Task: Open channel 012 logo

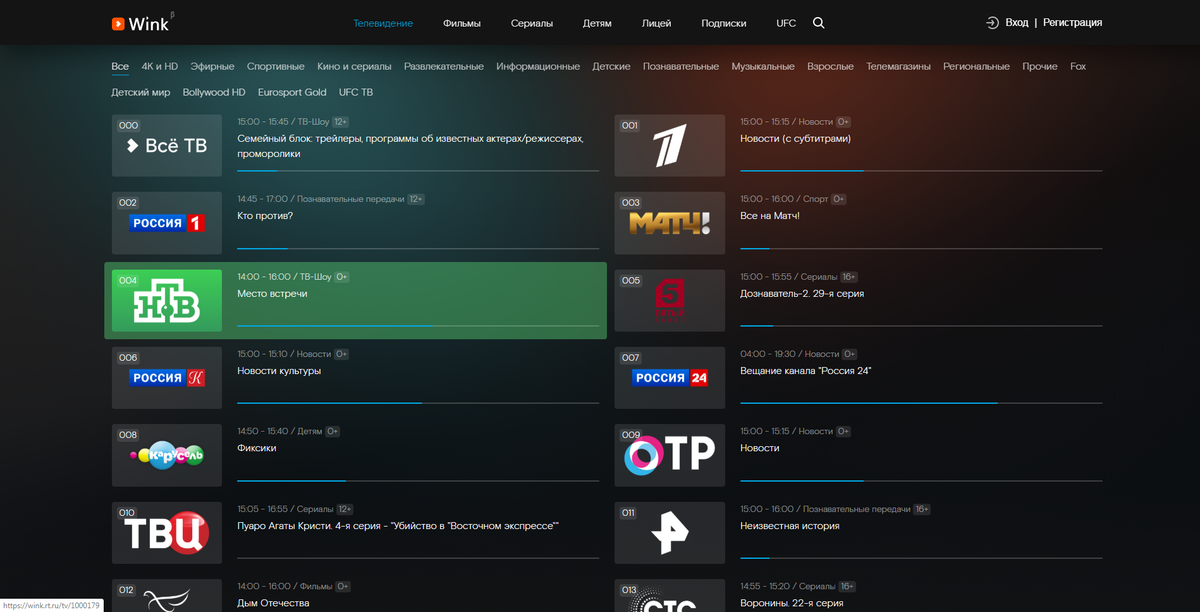Action: click(167, 596)
